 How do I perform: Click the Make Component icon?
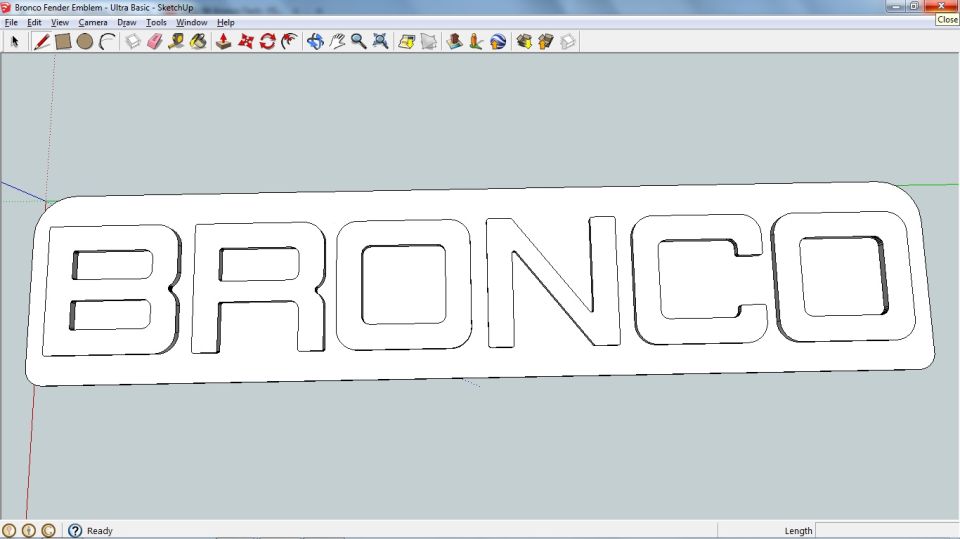pyautogui.click(x=133, y=42)
